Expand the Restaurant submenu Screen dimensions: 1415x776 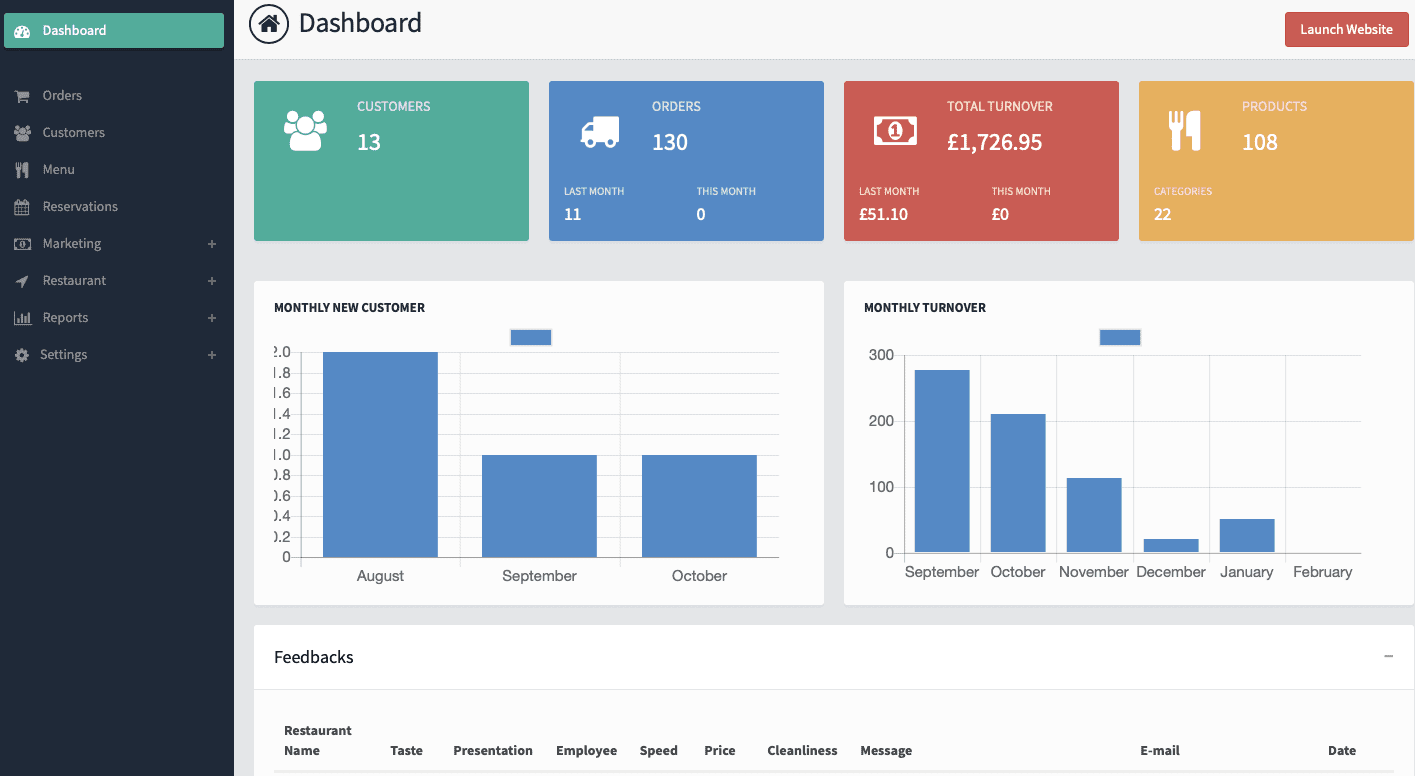pos(211,280)
